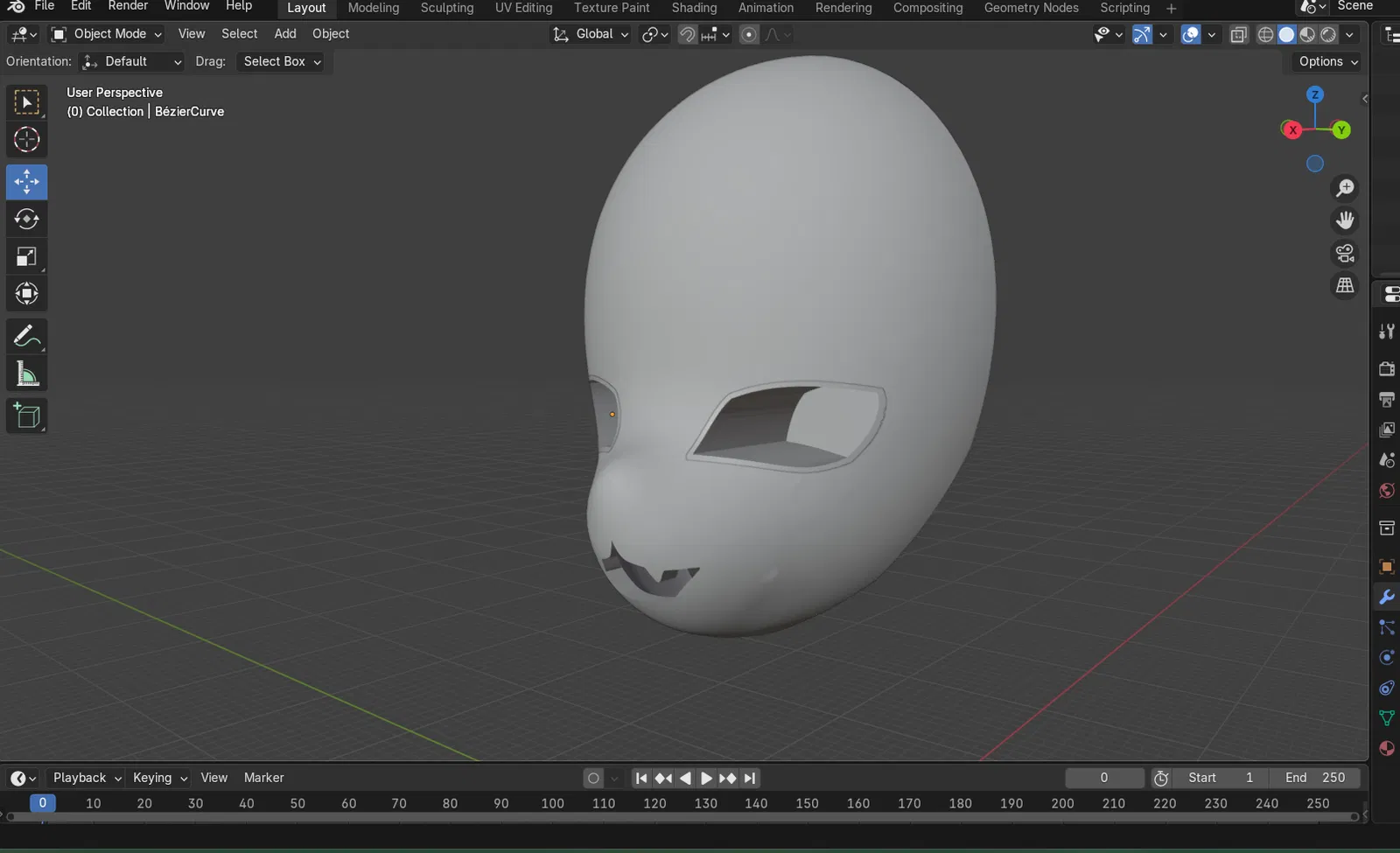Toggle X-ray view mode

pos(1238,35)
